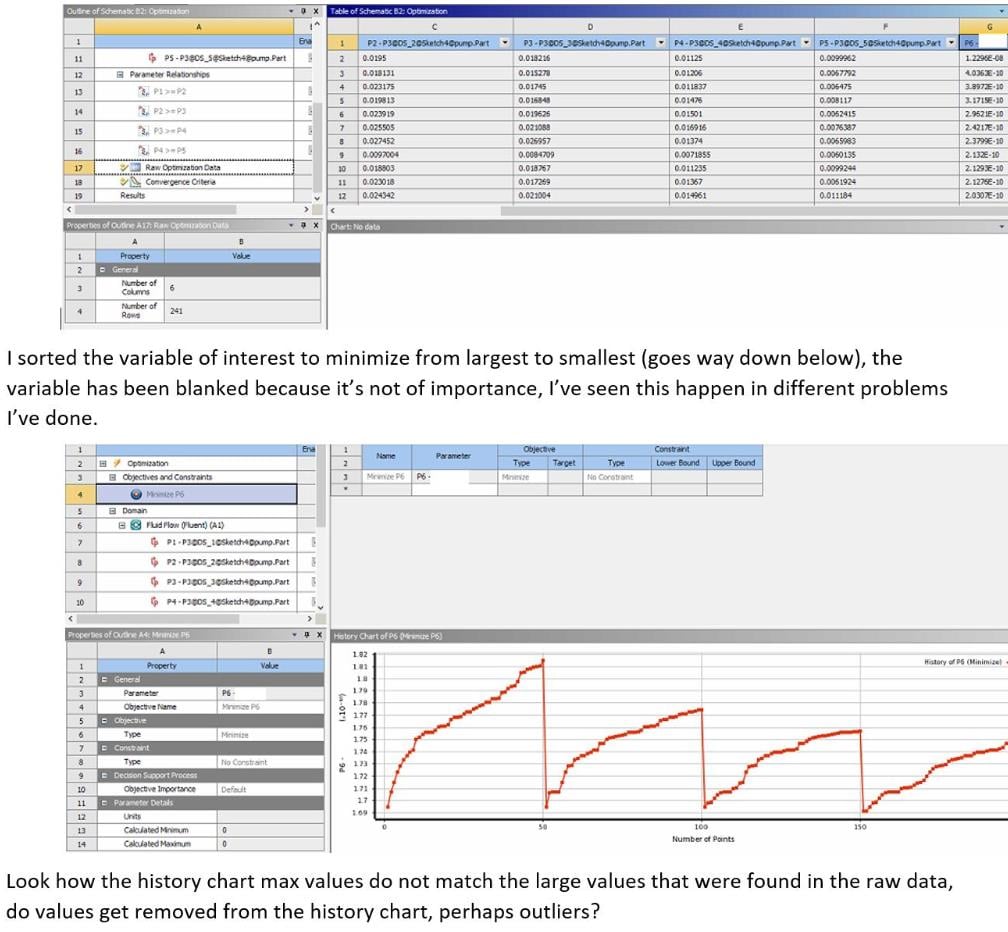
Task: Click the Raw Optimization Data table icon
Action: tap(136, 167)
